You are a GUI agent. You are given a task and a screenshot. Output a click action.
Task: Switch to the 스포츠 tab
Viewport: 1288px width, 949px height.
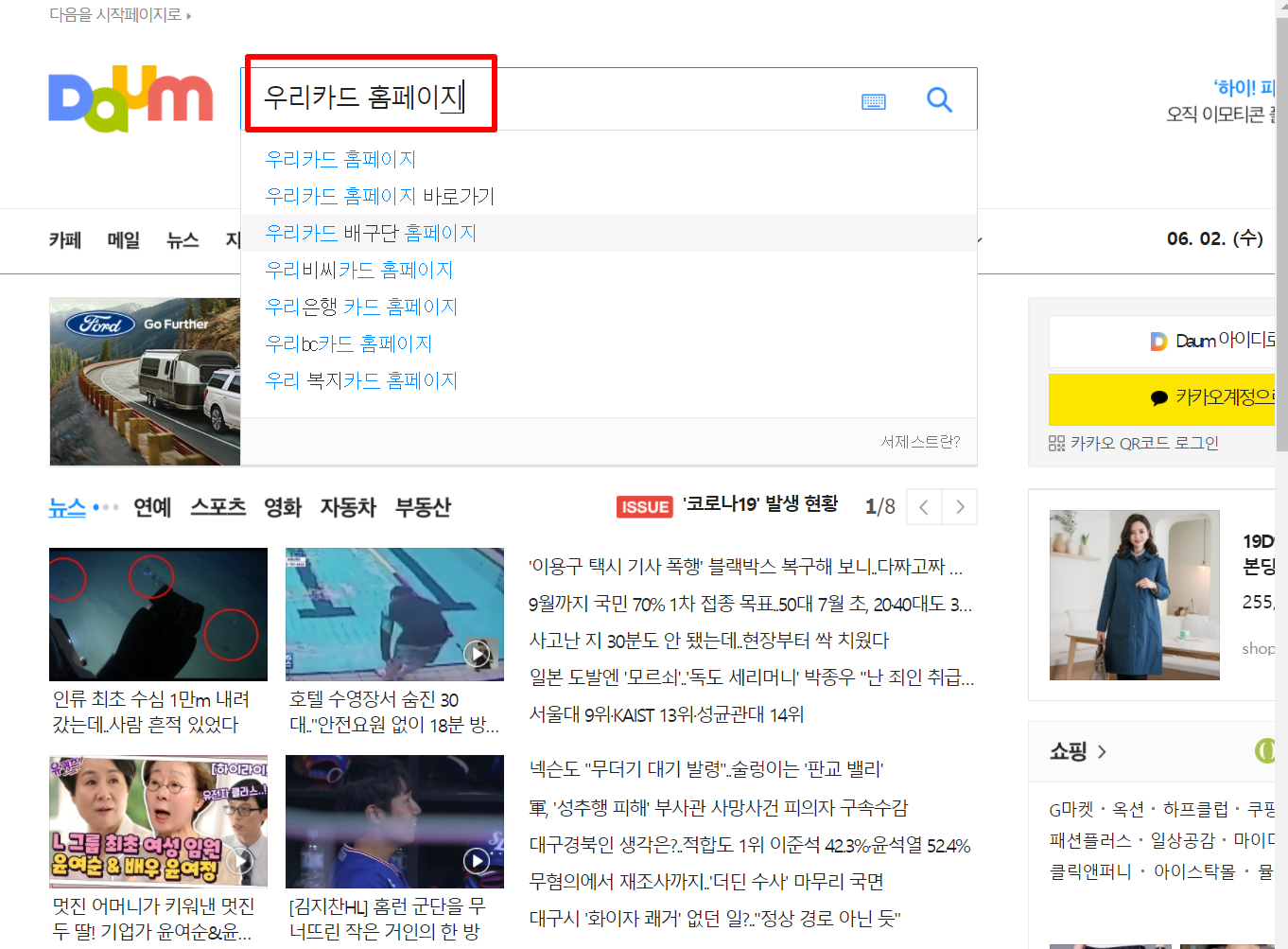point(218,507)
